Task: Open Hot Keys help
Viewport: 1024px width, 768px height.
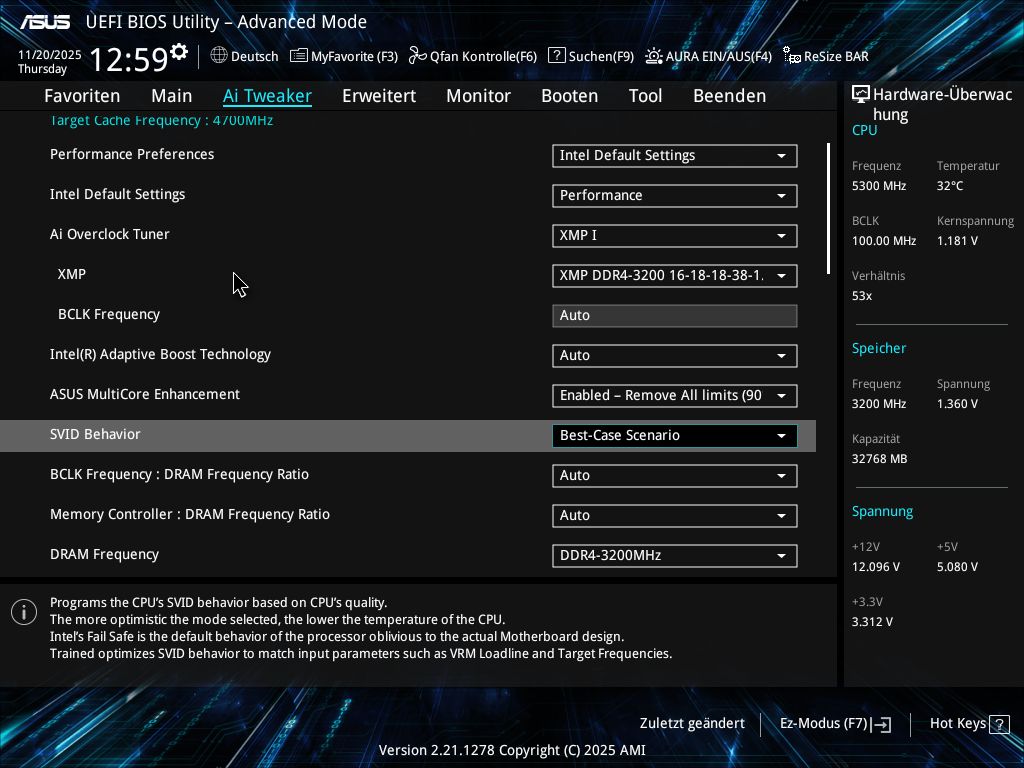Action: click(x=969, y=724)
